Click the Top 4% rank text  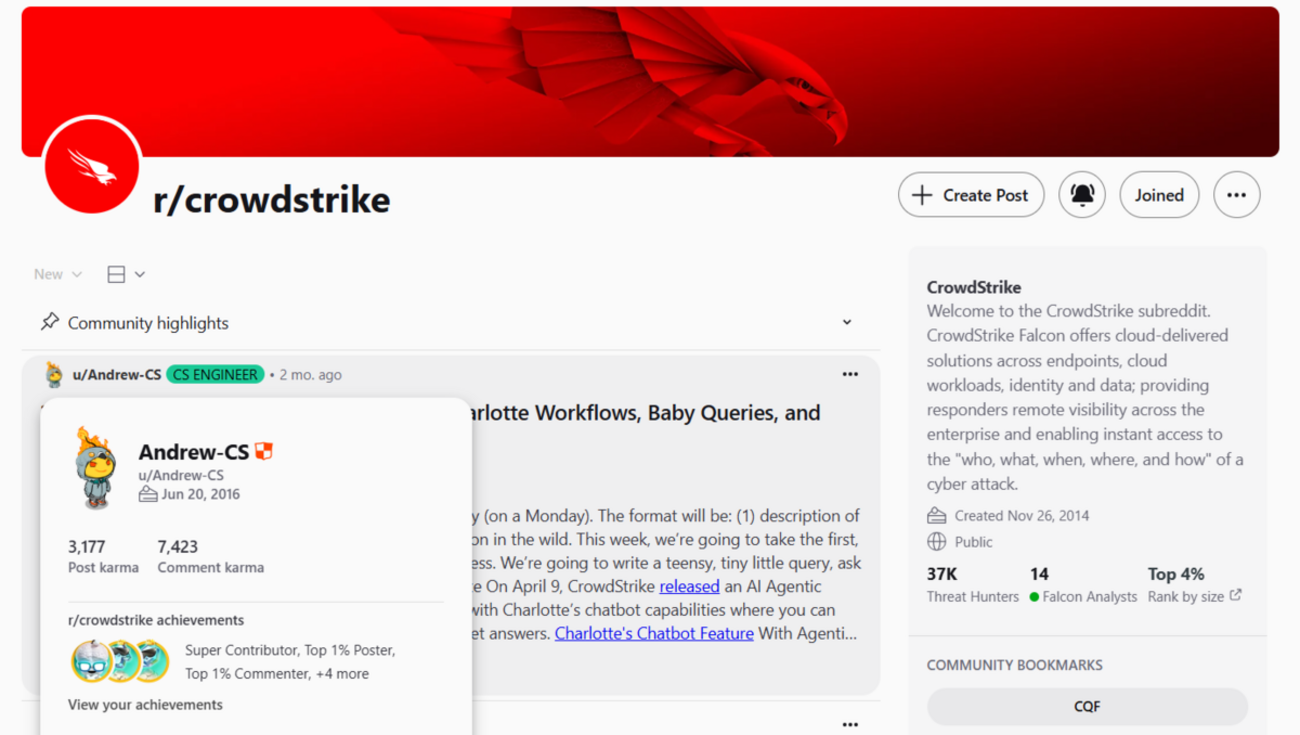(x=1176, y=574)
